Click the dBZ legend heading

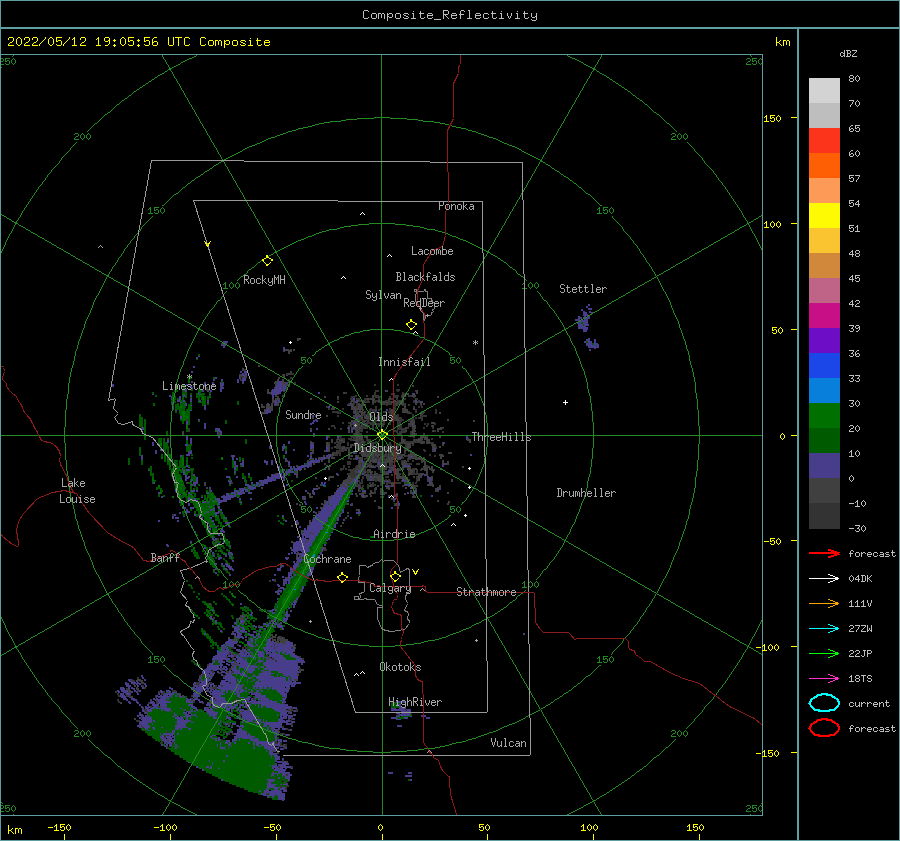click(848, 53)
